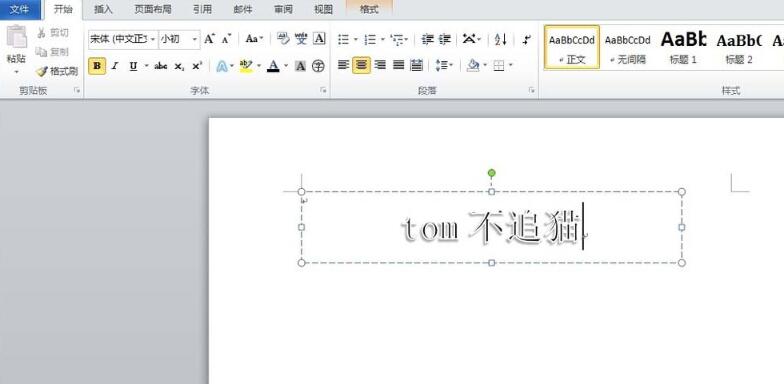This screenshot has height=384, width=784.
Task: Apply the 无间隔 style
Action: click(628, 48)
